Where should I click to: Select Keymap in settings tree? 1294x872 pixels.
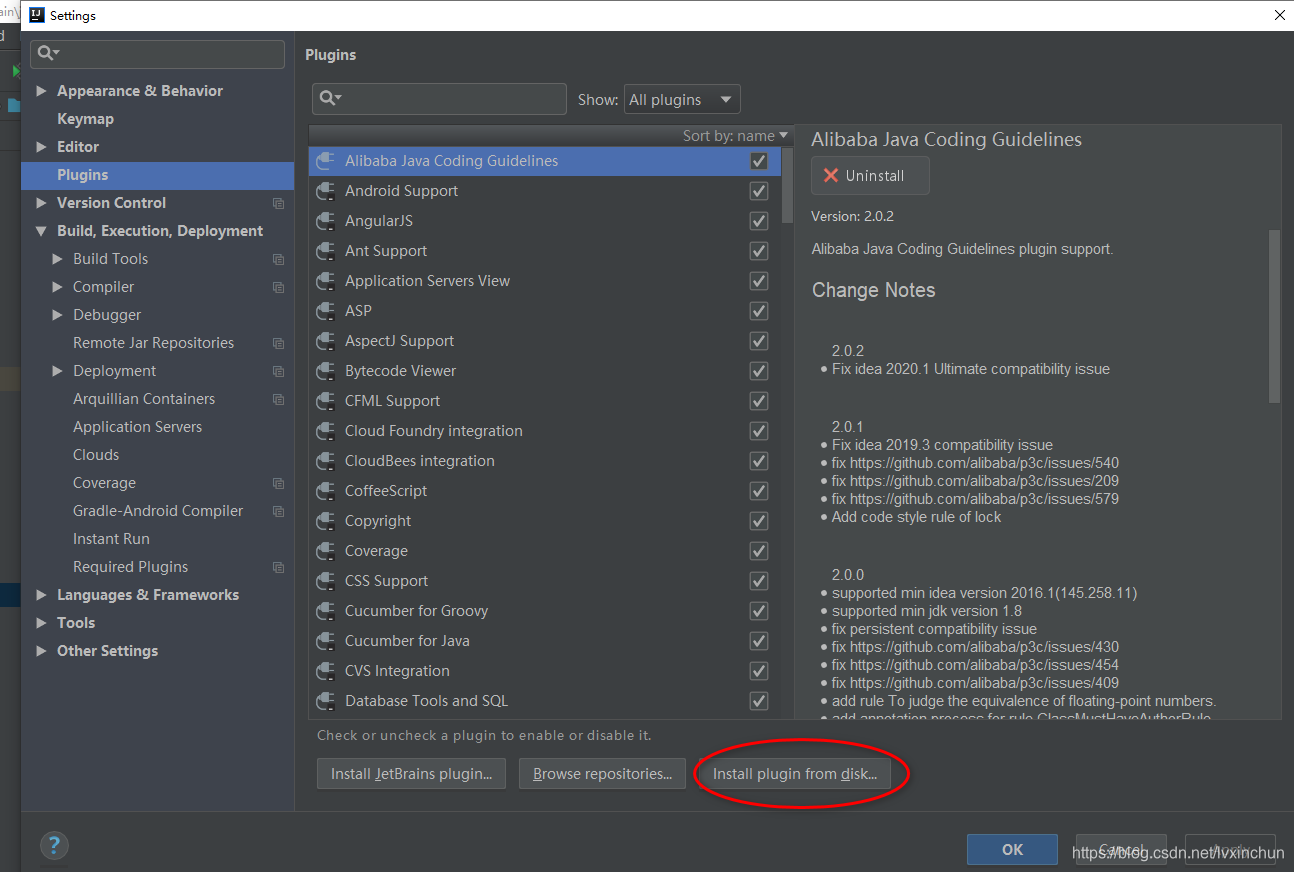(85, 119)
